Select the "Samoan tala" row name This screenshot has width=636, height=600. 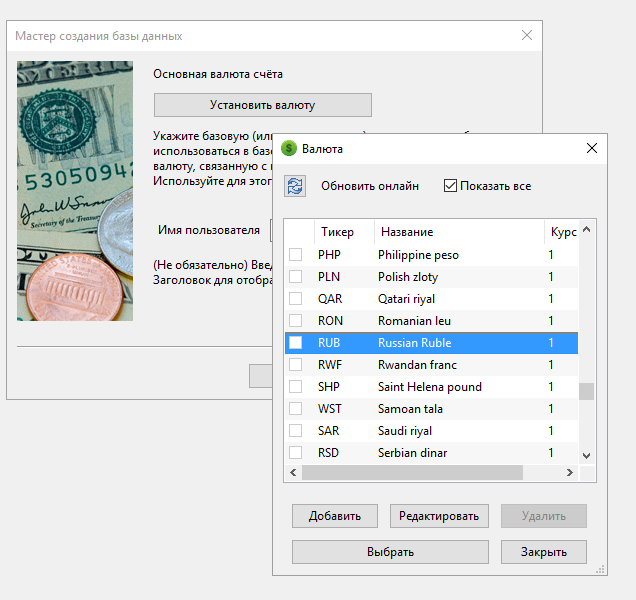click(410, 408)
